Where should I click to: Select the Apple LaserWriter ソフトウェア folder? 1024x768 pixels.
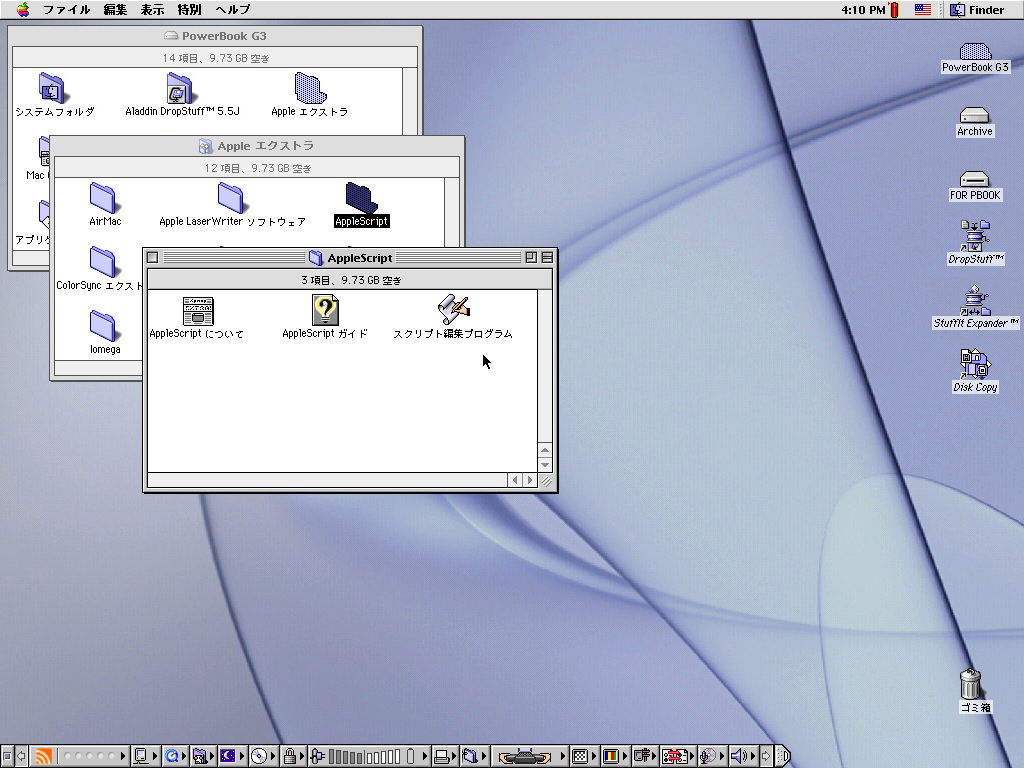pos(231,198)
